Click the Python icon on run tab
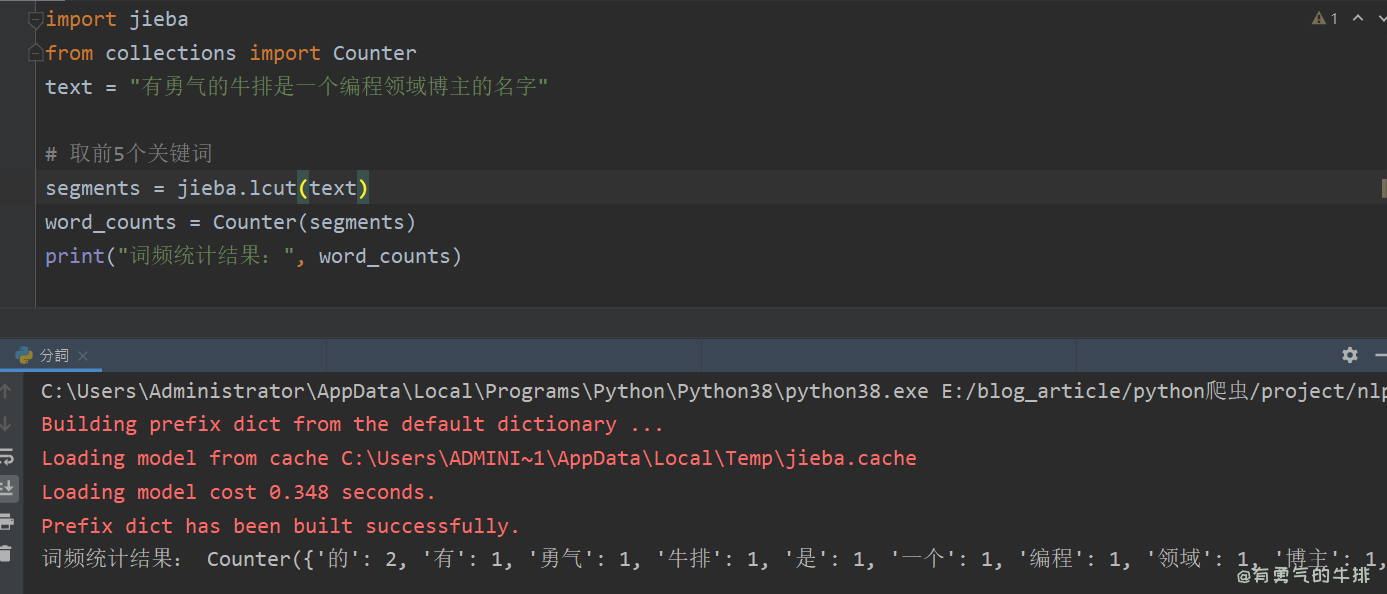The image size is (1387, 594). pos(23,355)
